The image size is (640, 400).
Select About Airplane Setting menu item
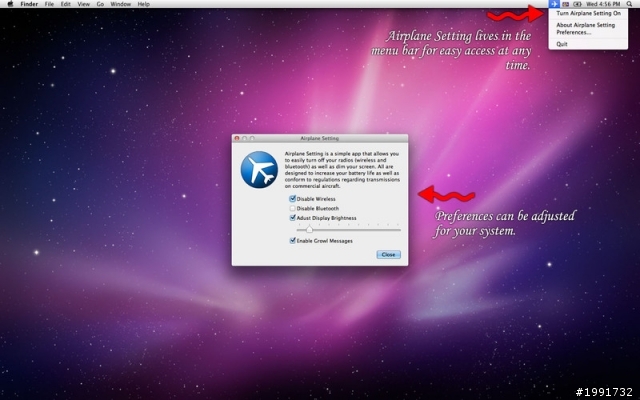585,25
